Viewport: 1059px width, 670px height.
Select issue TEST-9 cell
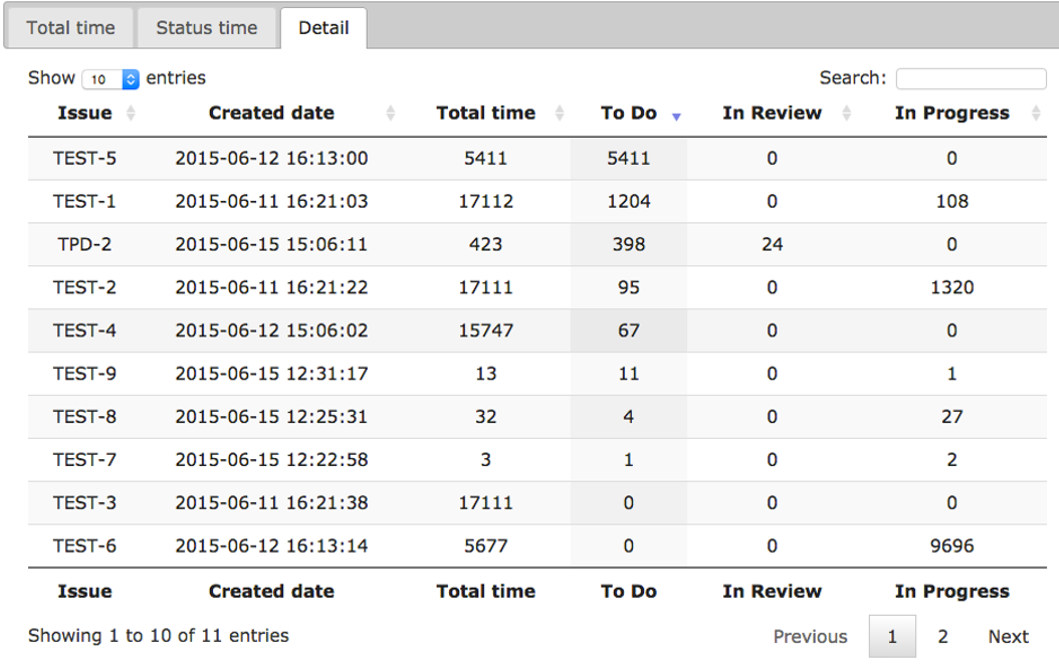click(85, 373)
